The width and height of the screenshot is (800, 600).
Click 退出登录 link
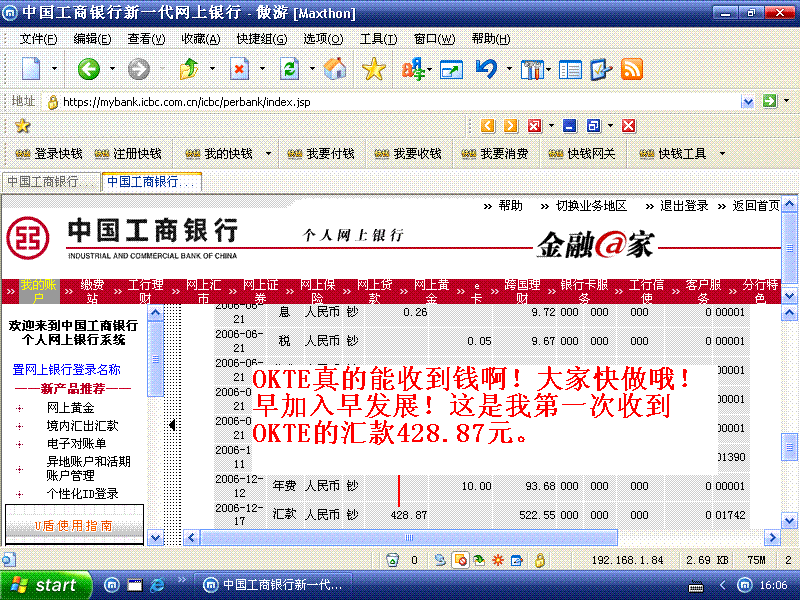[x=684, y=206]
